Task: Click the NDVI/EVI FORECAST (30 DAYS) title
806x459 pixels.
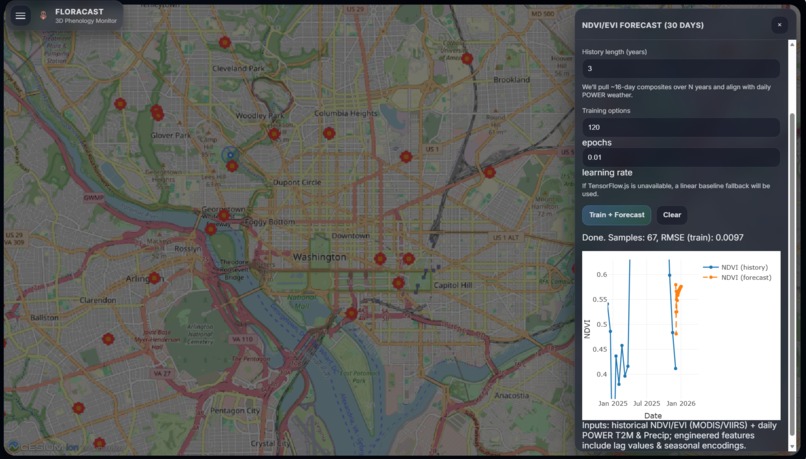Action: 643,25
